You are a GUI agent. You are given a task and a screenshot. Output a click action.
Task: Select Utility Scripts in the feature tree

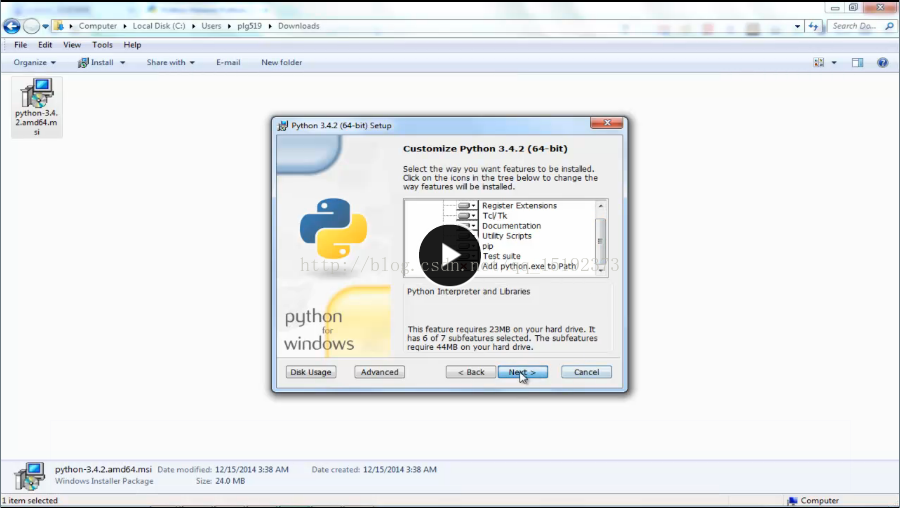[507, 236]
